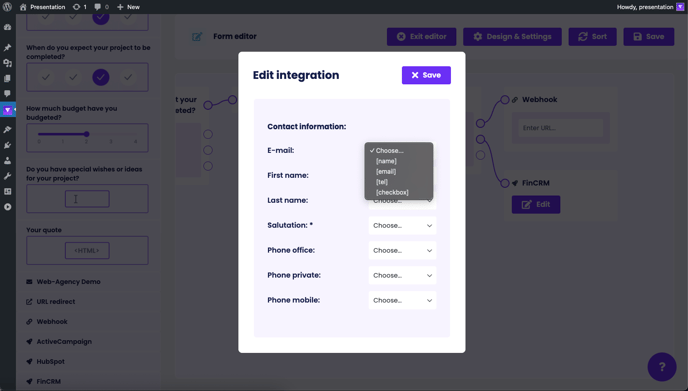Open the Media sidebar icon
This screenshot has width=688, height=391.
click(7, 63)
